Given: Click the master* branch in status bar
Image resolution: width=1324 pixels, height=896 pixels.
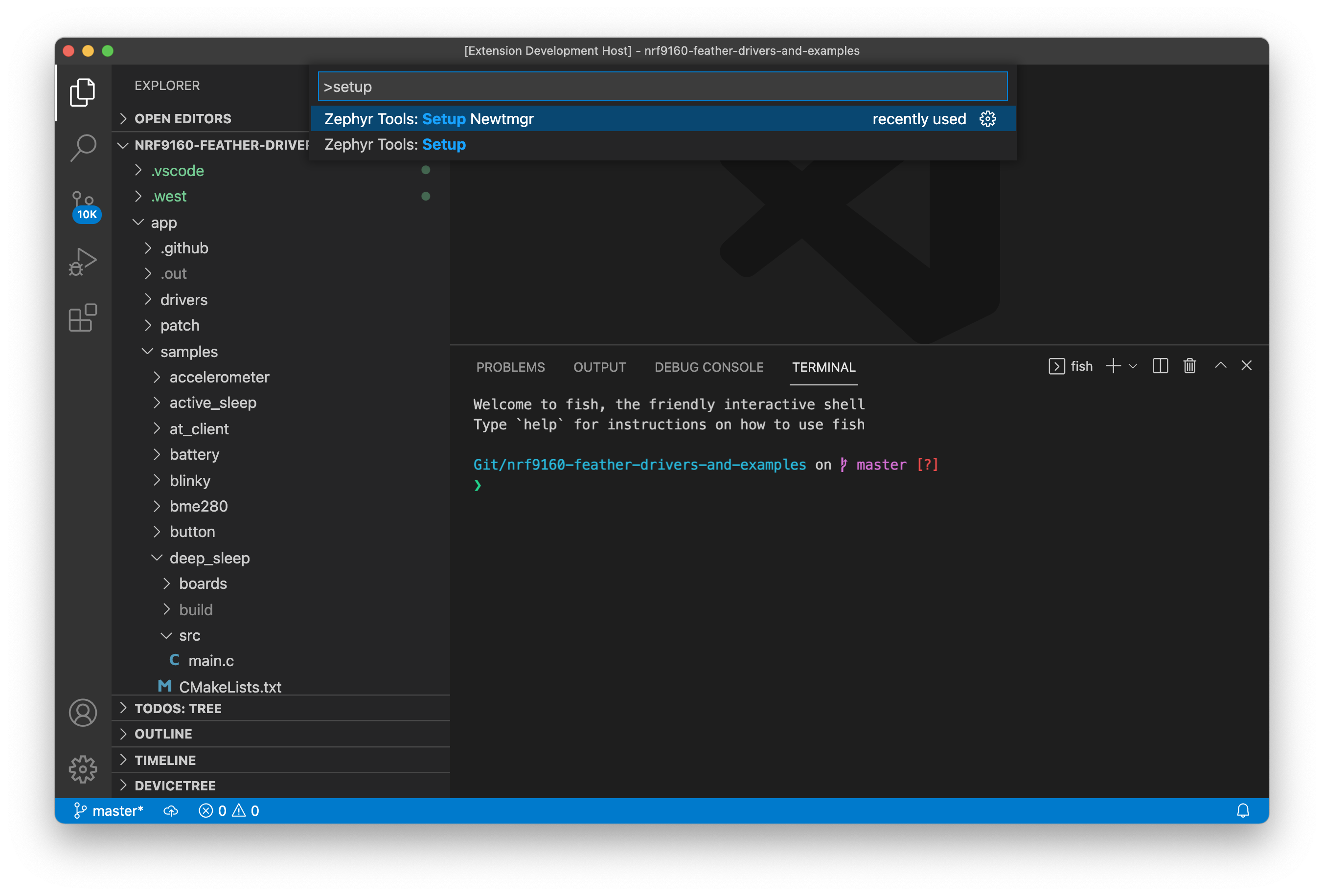Looking at the screenshot, I should [108, 810].
